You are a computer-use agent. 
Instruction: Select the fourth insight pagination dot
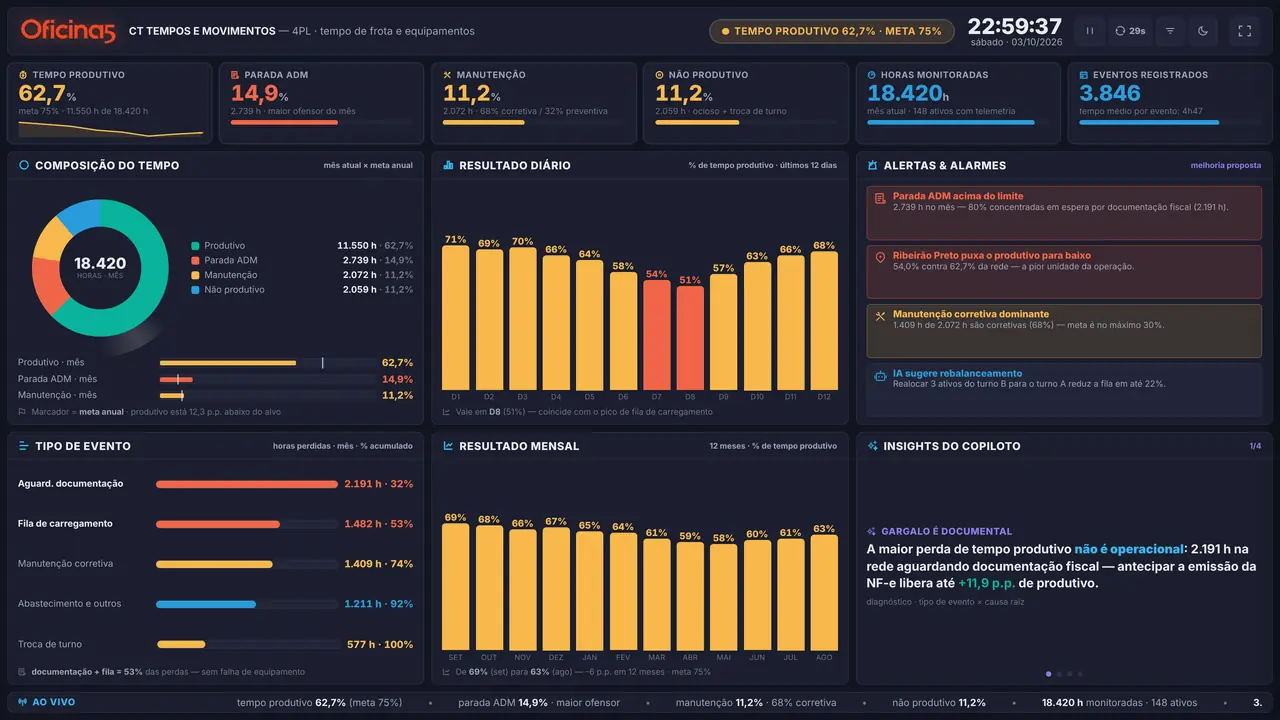click(1080, 674)
